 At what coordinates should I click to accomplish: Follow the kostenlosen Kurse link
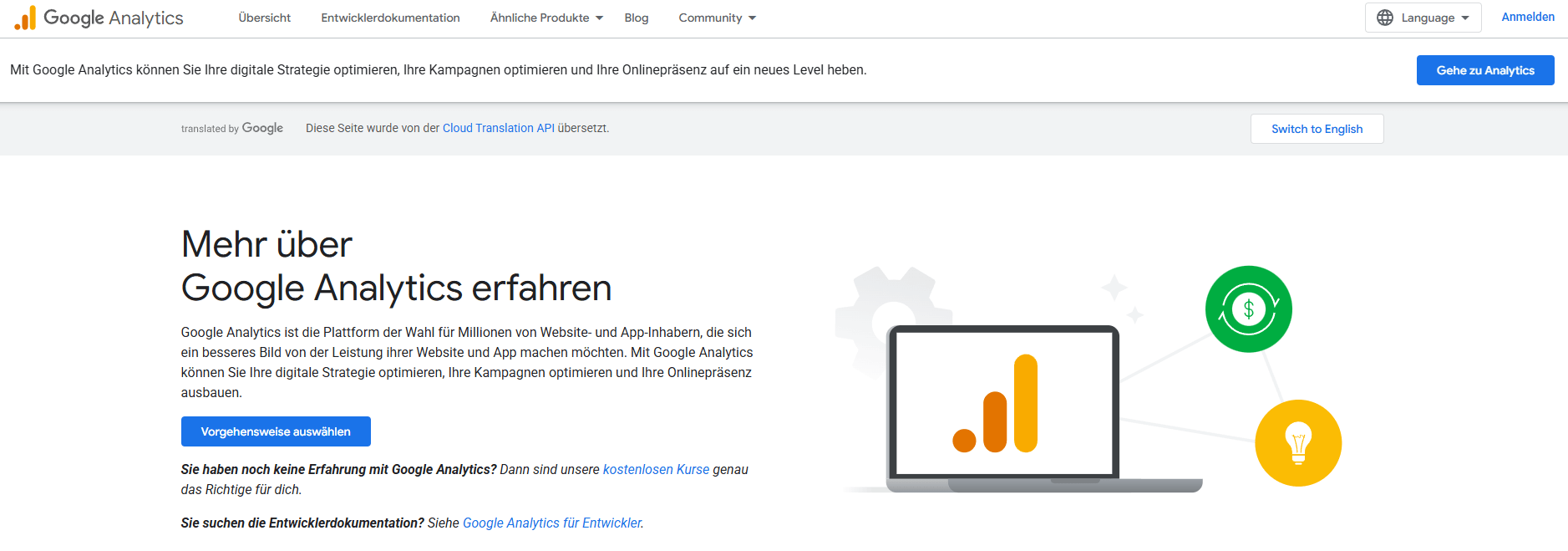tap(656, 470)
